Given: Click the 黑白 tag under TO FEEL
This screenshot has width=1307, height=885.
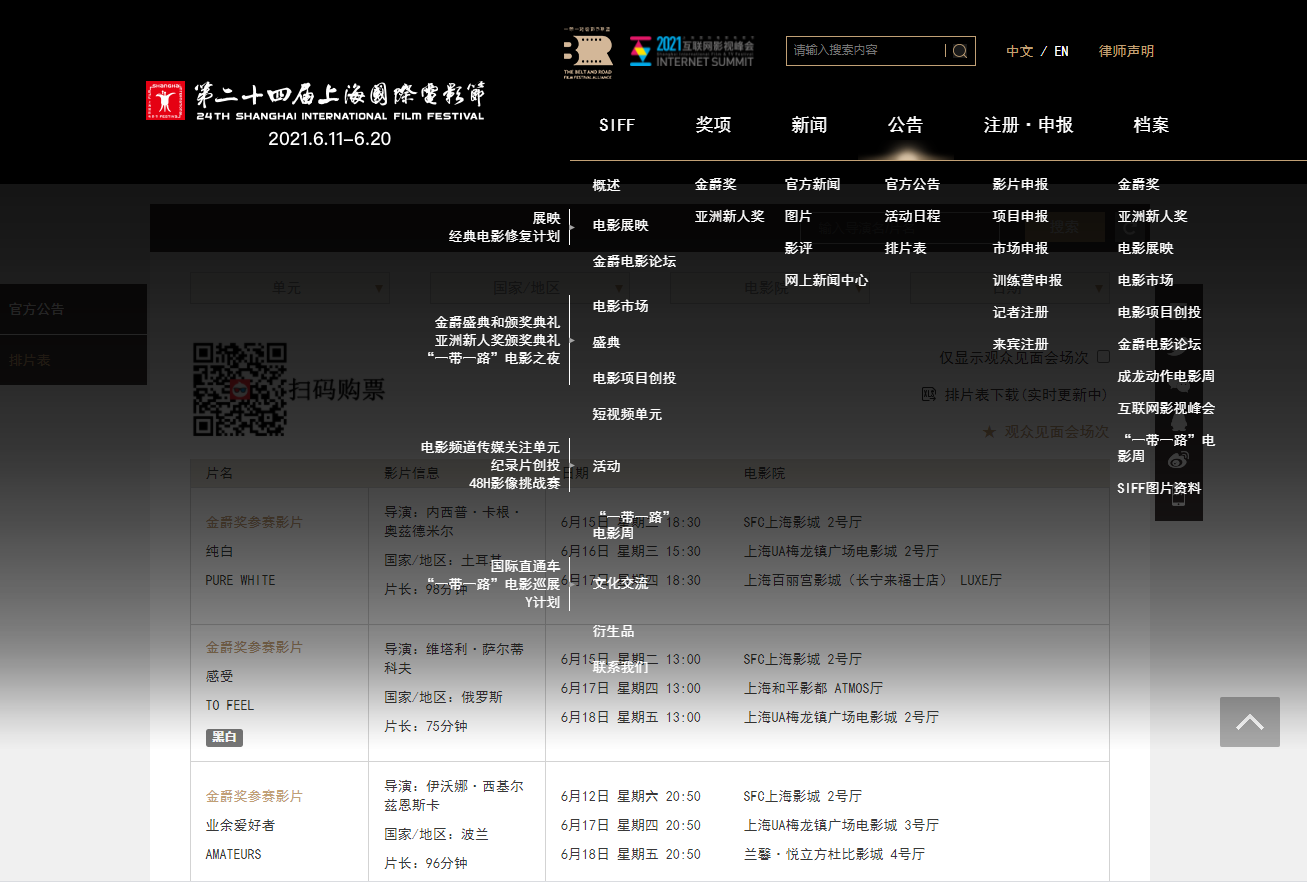Looking at the screenshot, I should (x=224, y=737).
